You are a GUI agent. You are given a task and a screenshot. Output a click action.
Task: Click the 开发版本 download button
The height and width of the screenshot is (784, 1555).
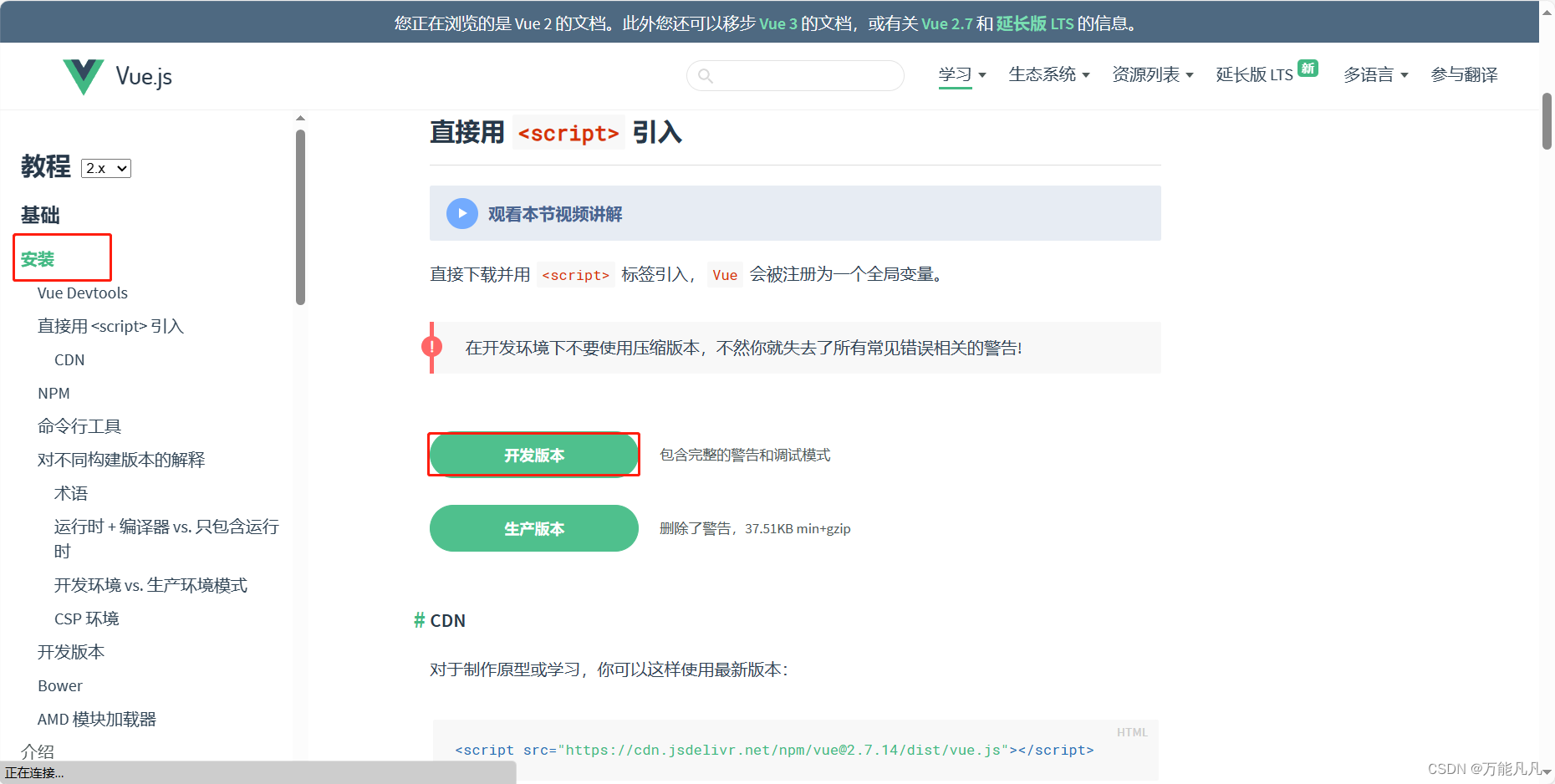pos(533,455)
